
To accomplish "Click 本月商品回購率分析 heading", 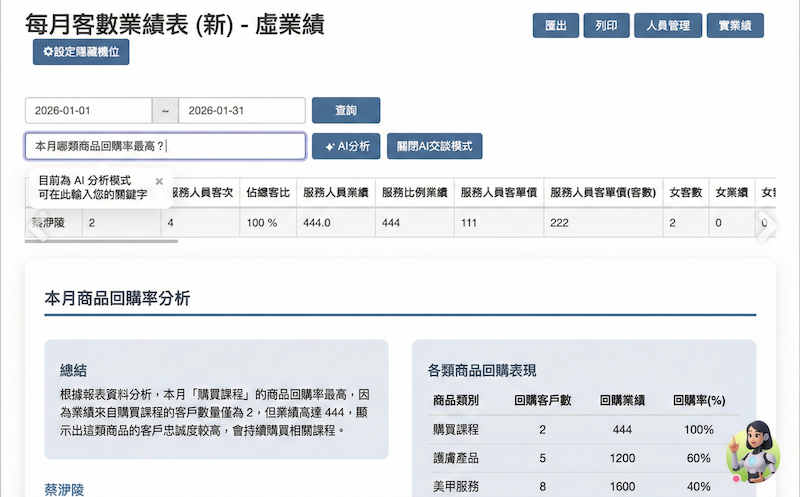I will 117,299.
